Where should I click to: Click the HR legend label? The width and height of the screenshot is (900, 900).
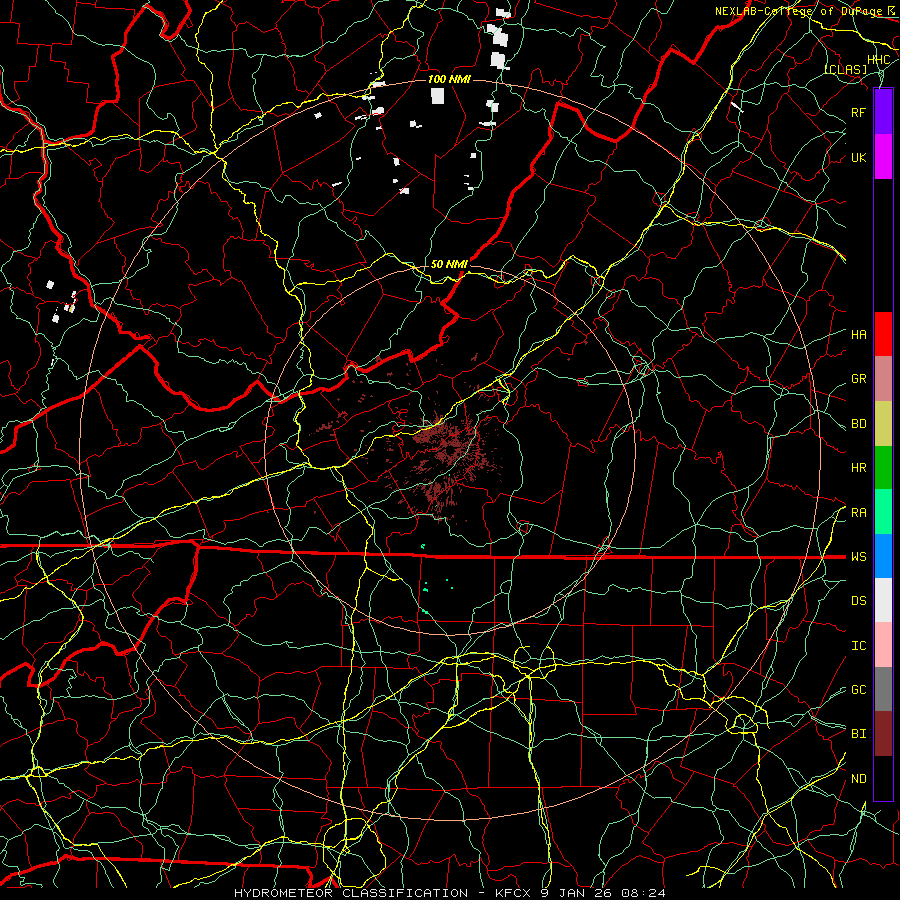pos(859,468)
